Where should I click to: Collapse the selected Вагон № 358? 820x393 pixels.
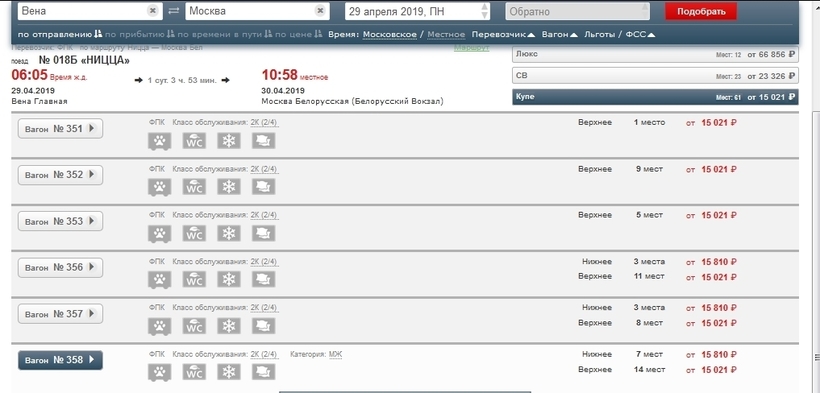click(x=60, y=360)
